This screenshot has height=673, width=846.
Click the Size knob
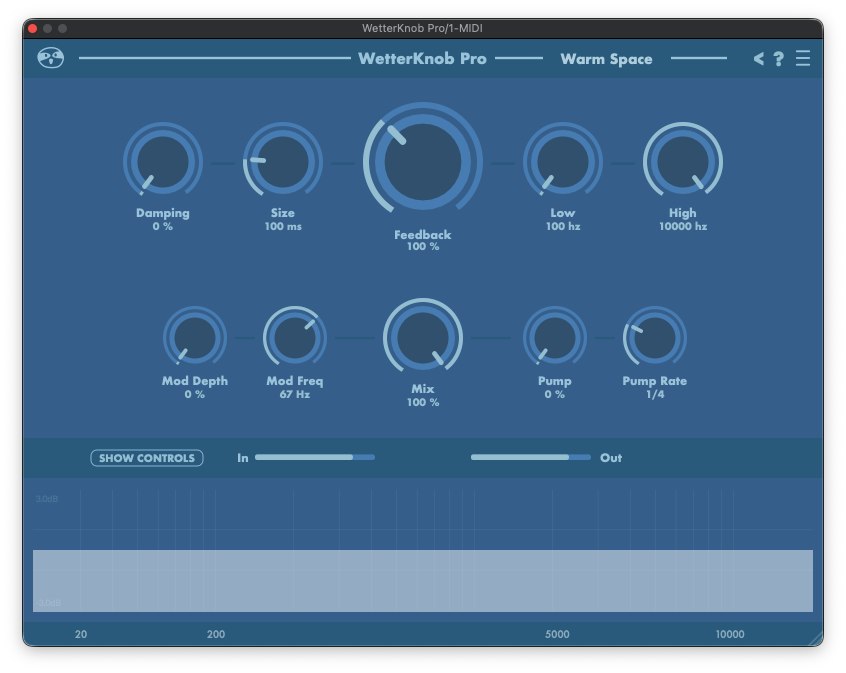283,162
